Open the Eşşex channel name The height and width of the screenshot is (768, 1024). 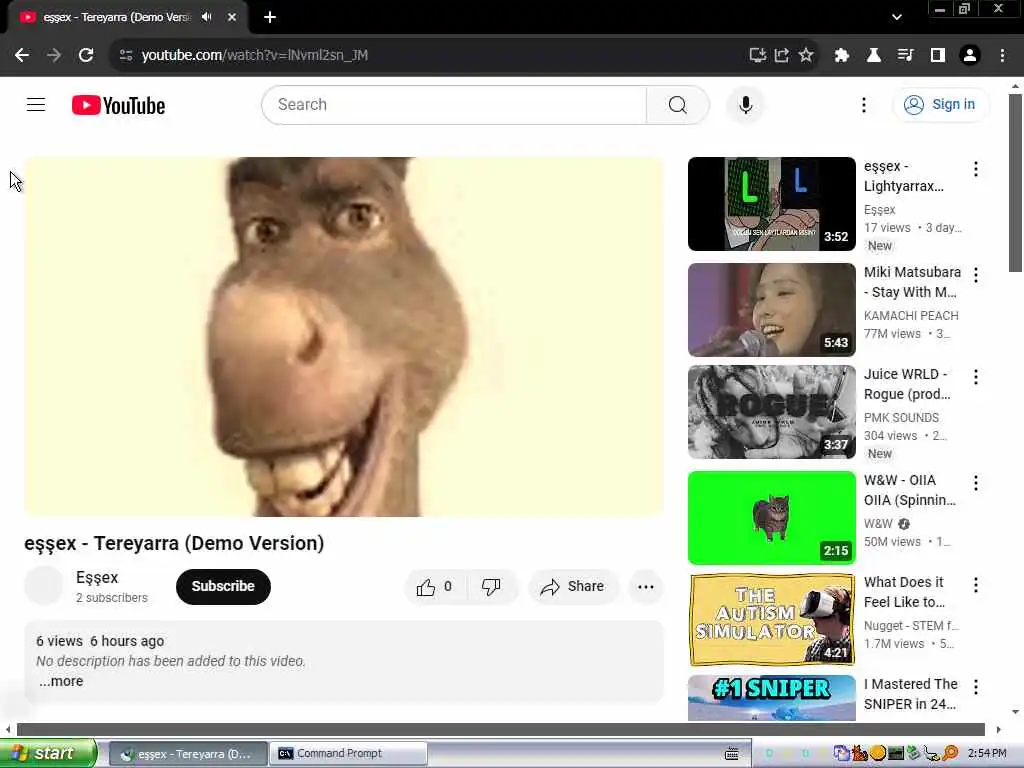pyautogui.click(x=97, y=577)
